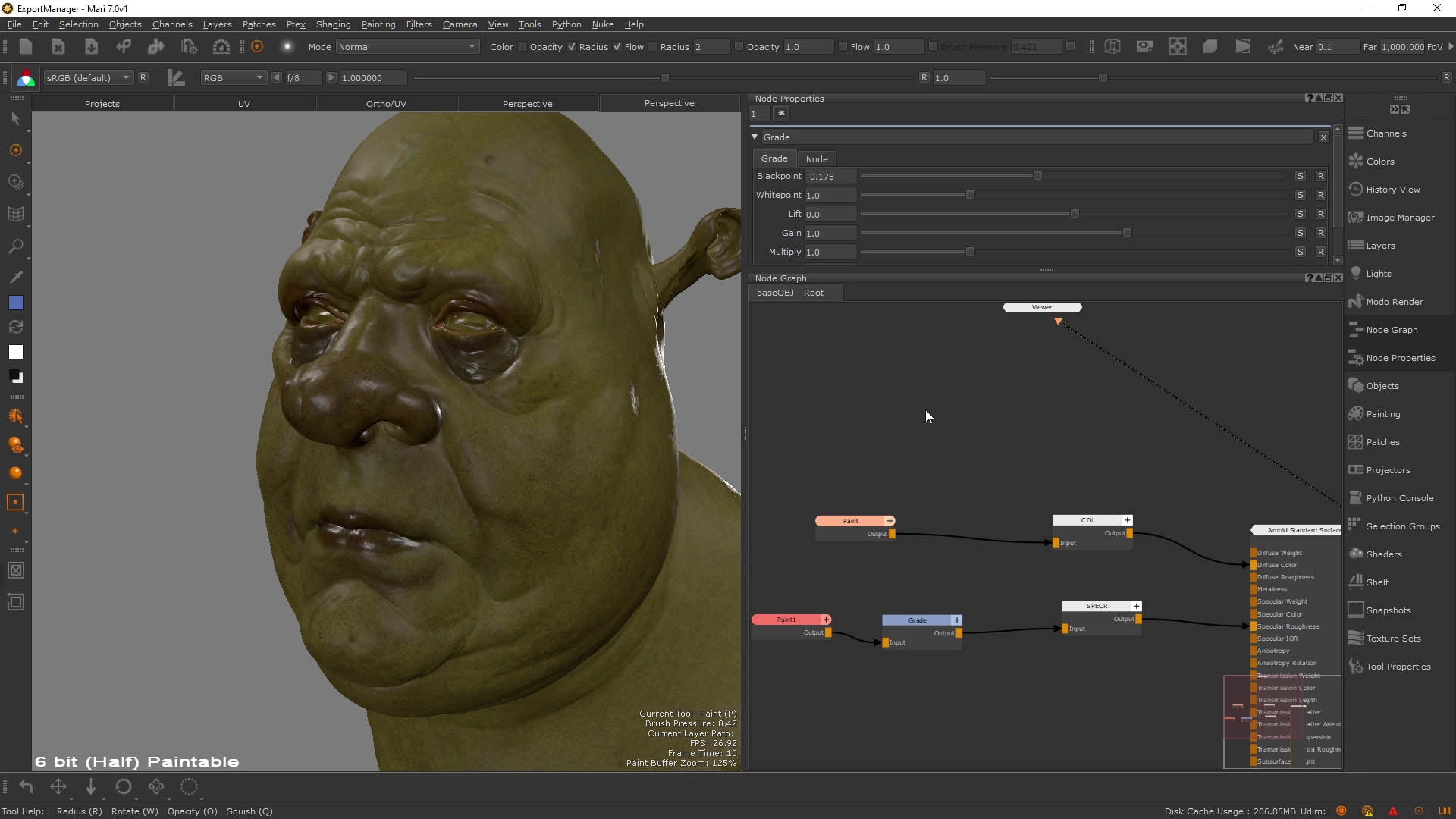Viewport: 1456px width, 819px height.
Task: Click the New project page icon
Action: [x=26, y=46]
